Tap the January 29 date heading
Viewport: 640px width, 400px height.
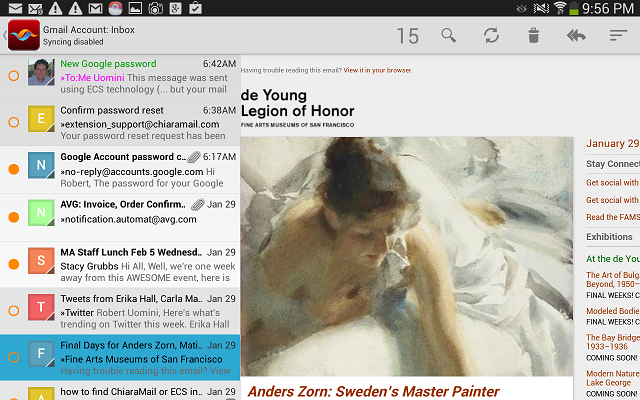613,143
